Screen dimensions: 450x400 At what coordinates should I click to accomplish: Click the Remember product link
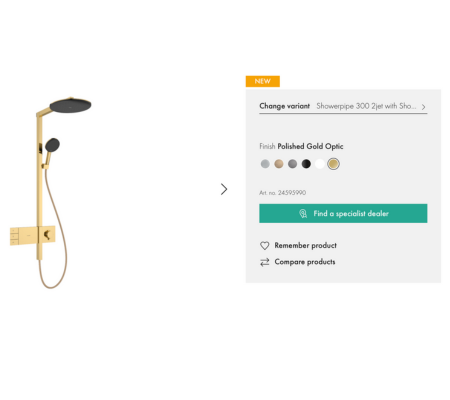(x=305, y=246)
